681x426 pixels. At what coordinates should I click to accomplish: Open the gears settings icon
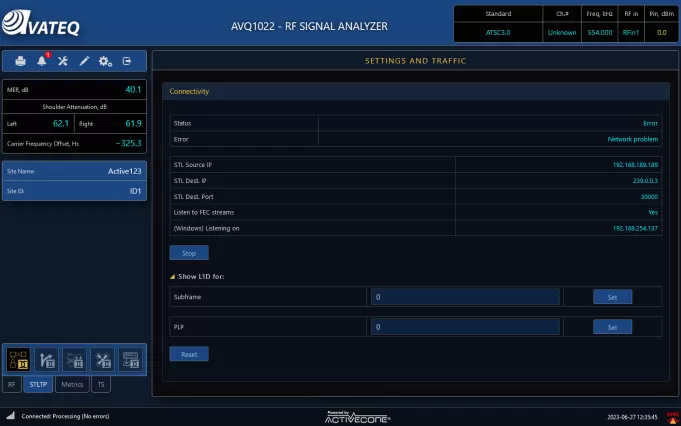pyautogui.click(x=105, y=61)
